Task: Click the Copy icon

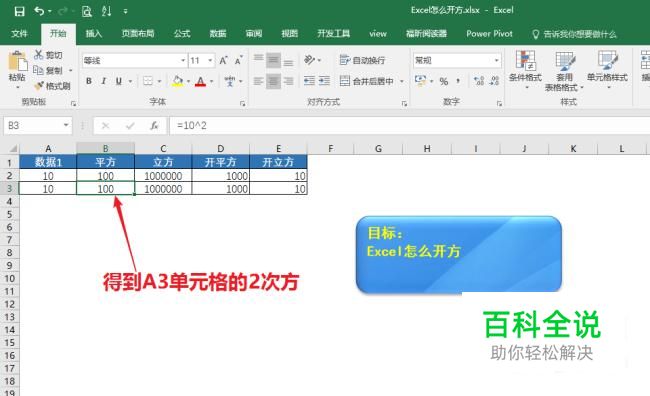Action: click(38, 70)
